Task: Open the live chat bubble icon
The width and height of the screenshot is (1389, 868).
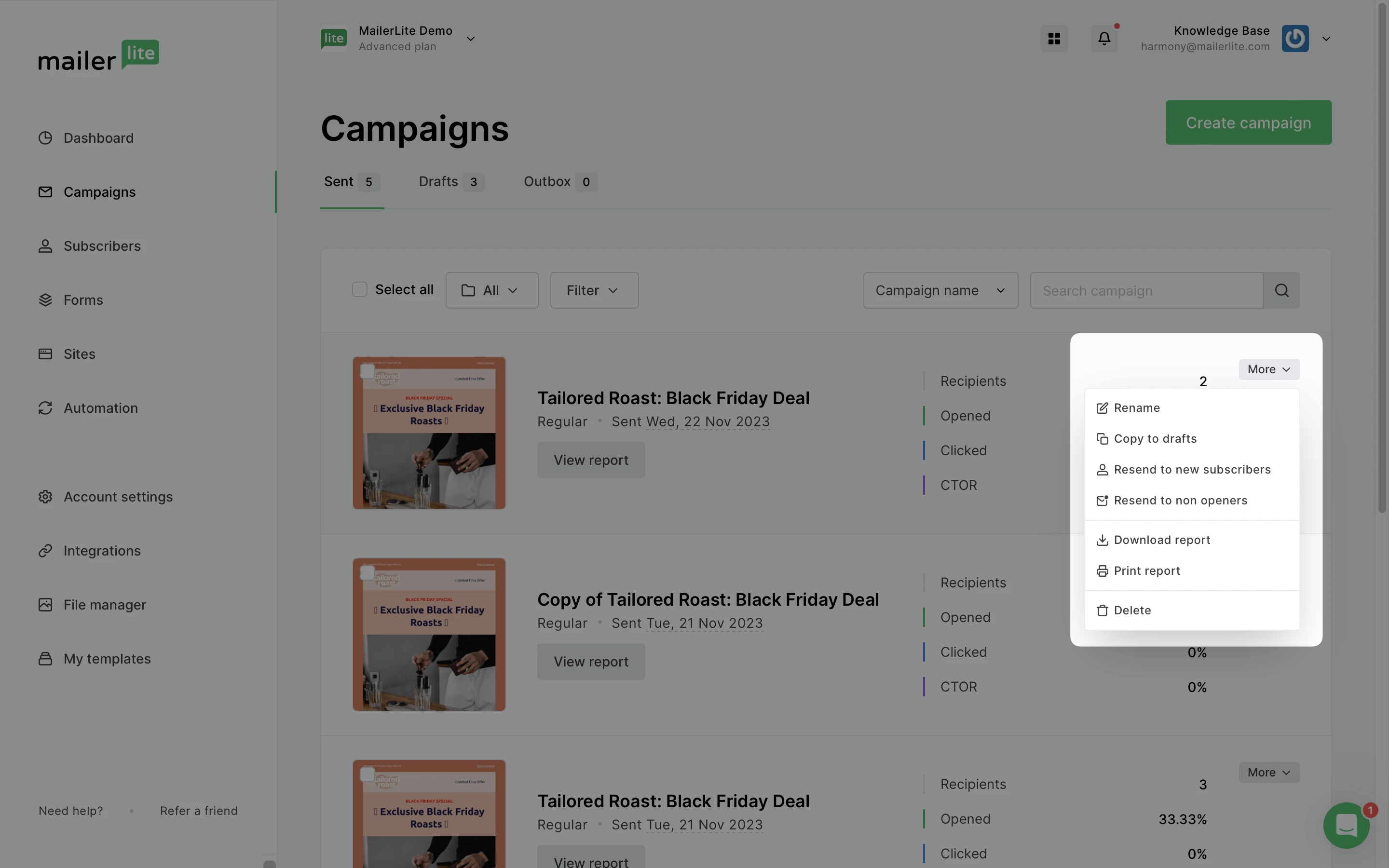Action: pos(1346,825)
